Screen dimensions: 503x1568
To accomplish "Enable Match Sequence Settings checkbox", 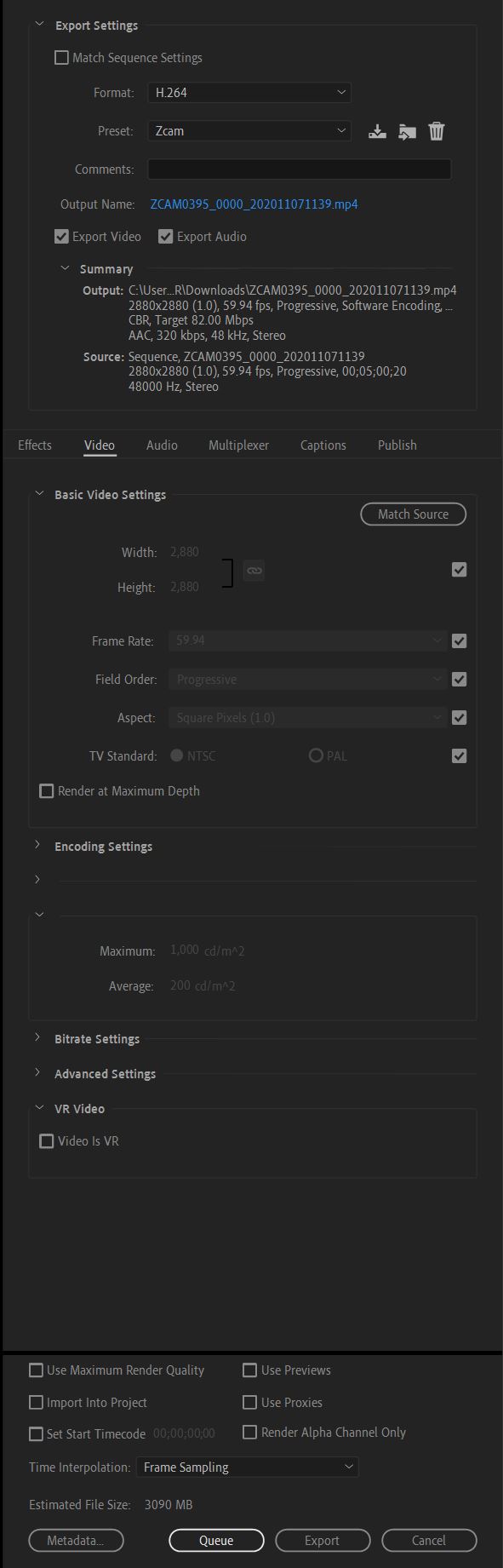I will [x=61, y=58].
